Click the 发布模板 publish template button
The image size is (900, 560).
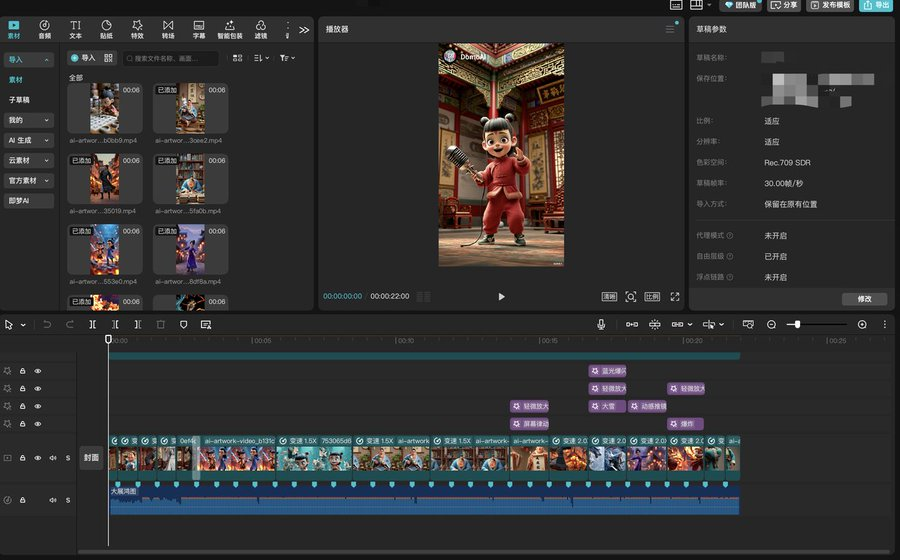[x=829, y=5]
